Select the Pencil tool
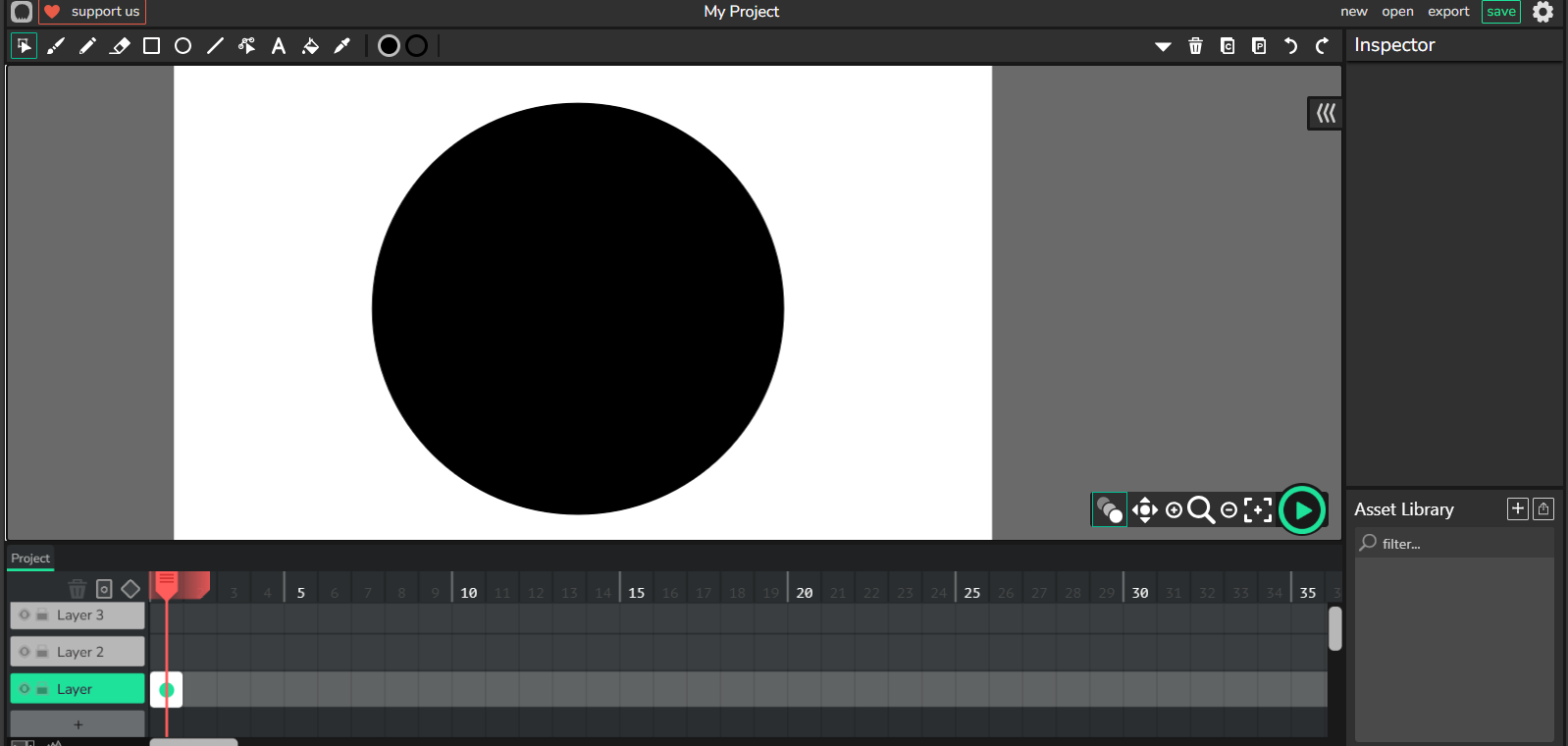 pyautogui.click(x=87, y=46)
